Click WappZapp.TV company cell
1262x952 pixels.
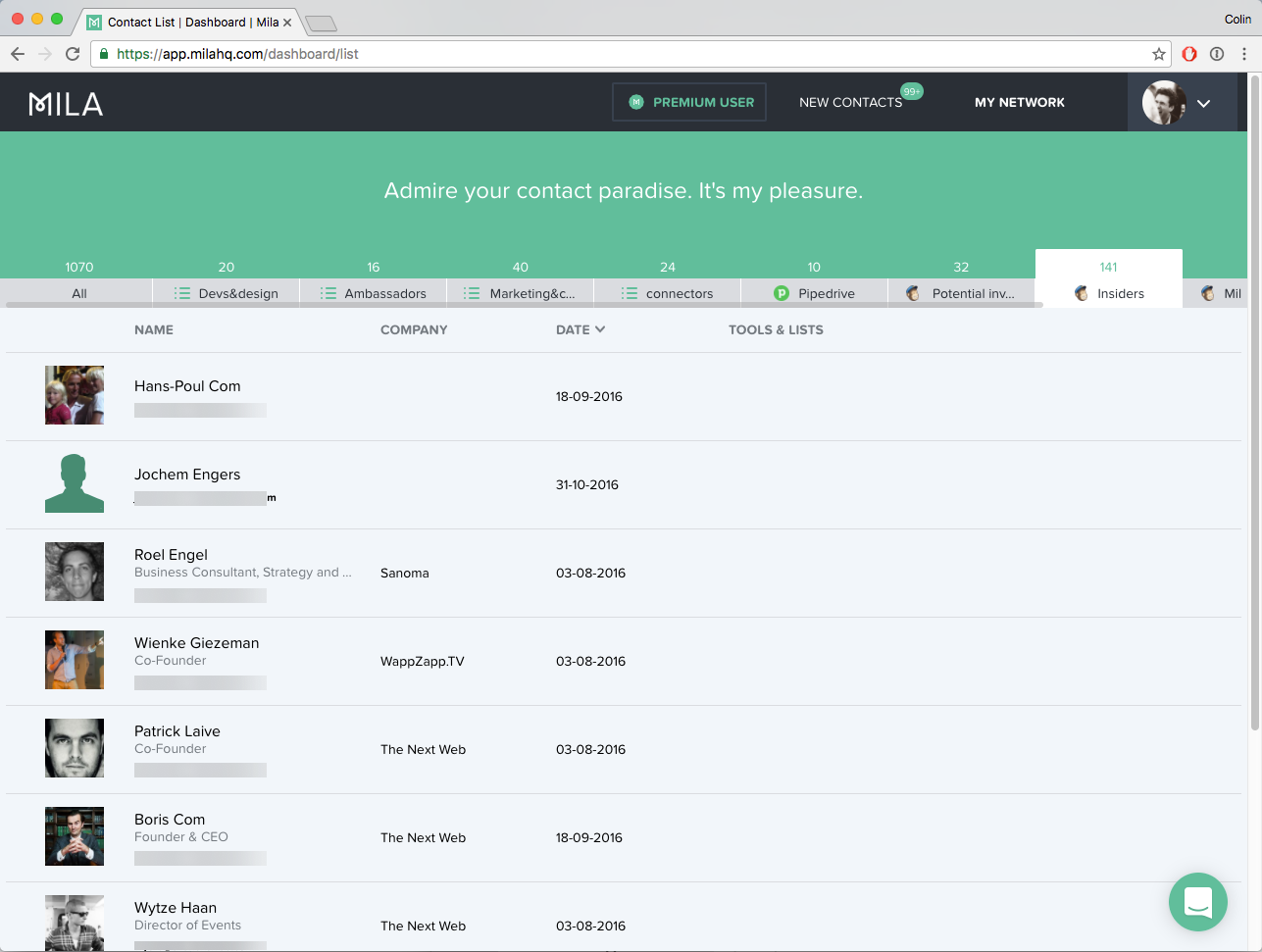[x=423, y=661]
